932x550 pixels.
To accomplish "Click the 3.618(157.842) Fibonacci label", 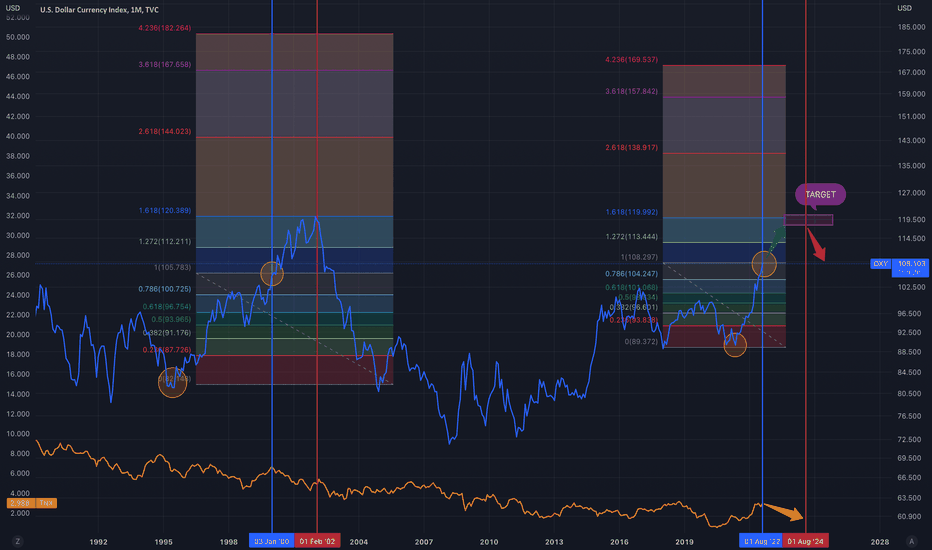I will tap(631, 92).
